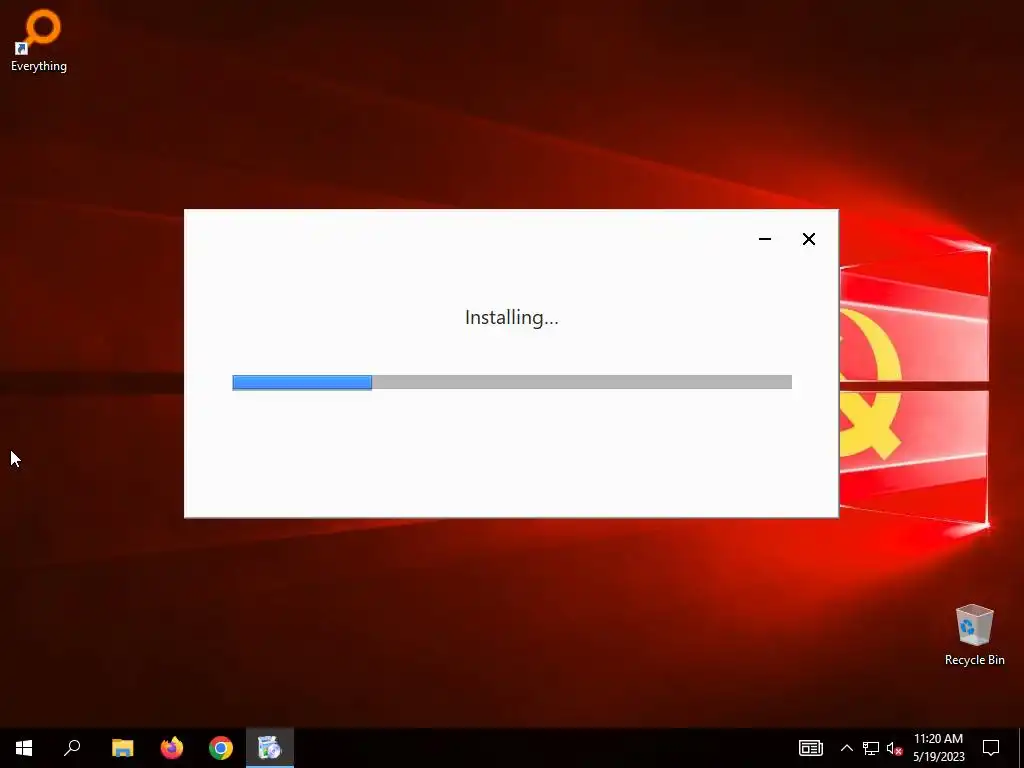Image resolution: width=1024 pixels, height=768 pixels.
Task: Minimize the Installing window
Action: pos(765,239)
